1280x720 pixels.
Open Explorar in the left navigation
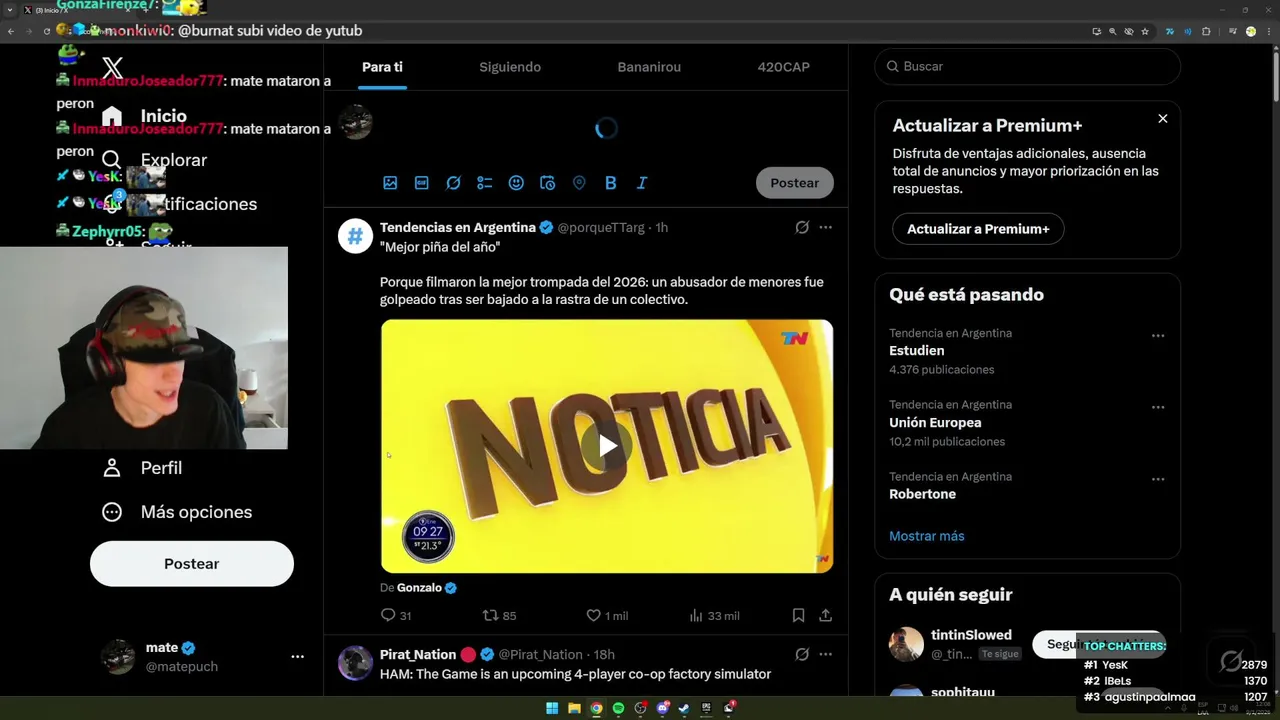154,160
